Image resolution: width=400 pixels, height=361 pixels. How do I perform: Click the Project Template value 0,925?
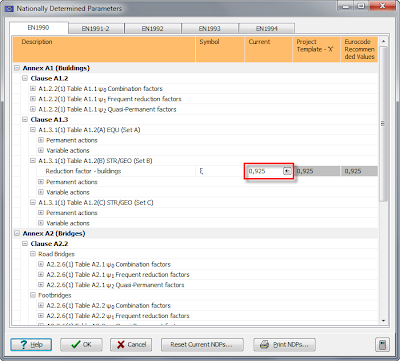[x=316, y=171]
